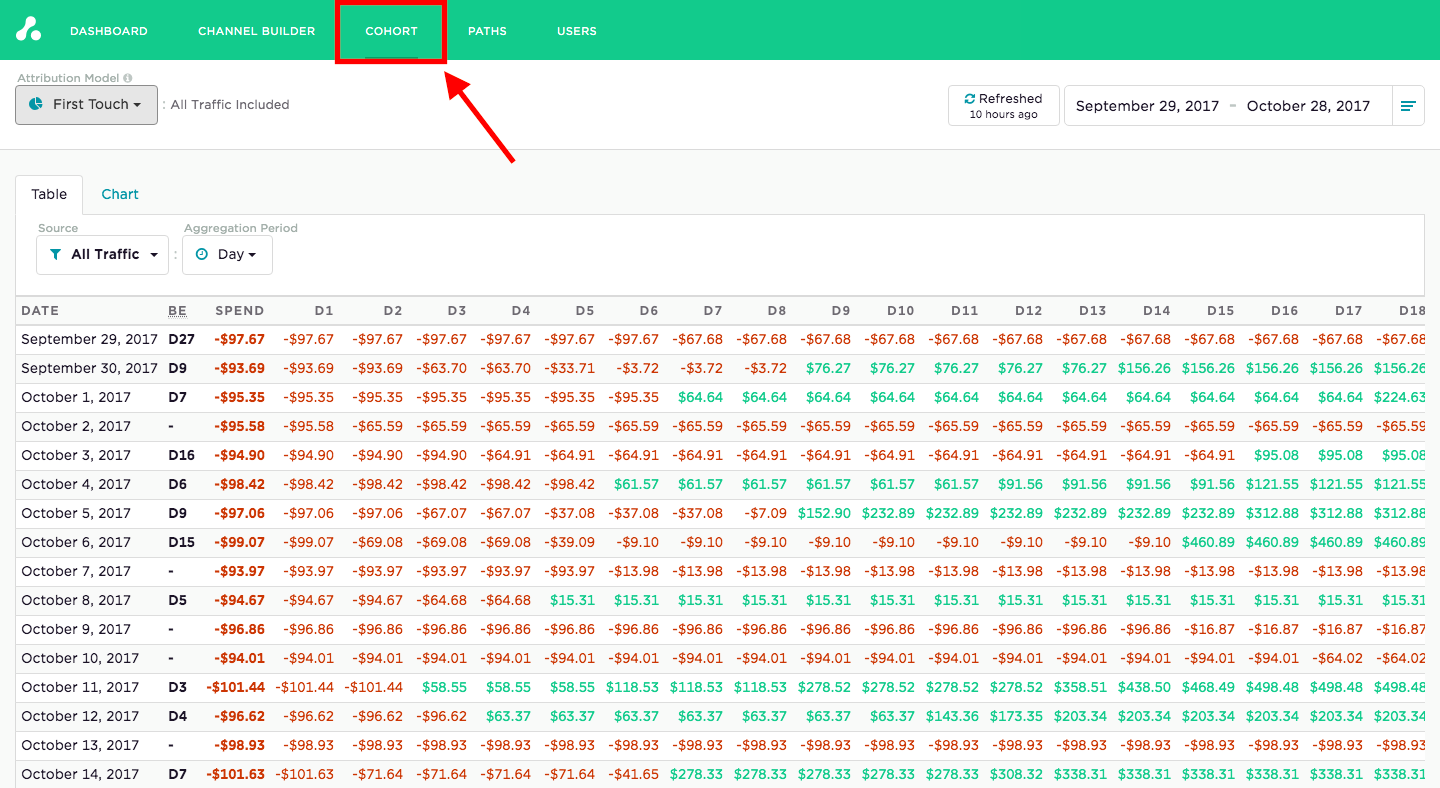Select the October 1, 2017 row date
The width and height of the screenshot is (1440, 788).
[x=76, y=397]
